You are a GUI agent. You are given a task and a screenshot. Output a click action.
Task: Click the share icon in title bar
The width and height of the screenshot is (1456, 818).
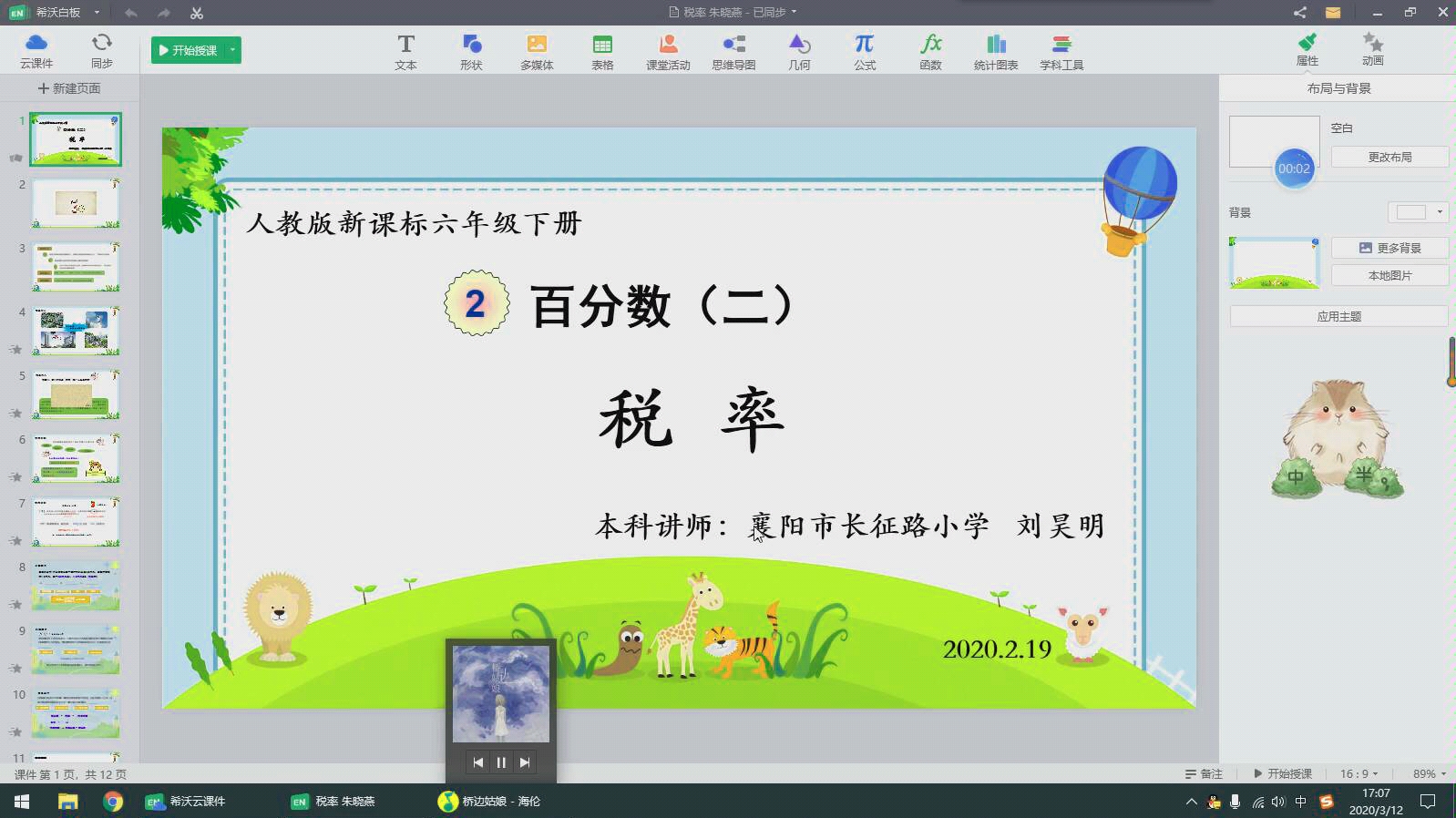point(1300,12)
